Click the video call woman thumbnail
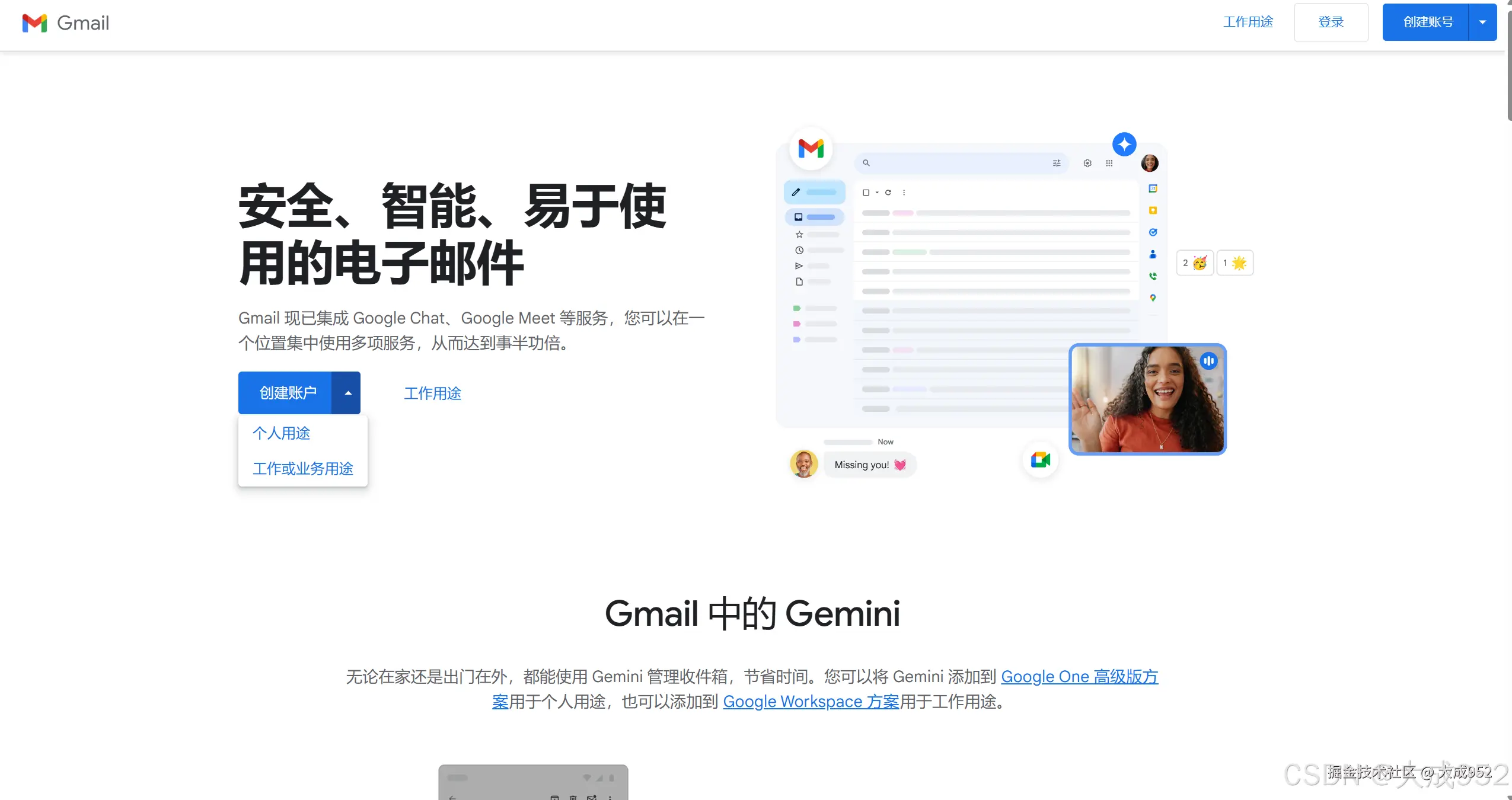This screenshot has width=1512, height=800. (x=1147, y=399)
